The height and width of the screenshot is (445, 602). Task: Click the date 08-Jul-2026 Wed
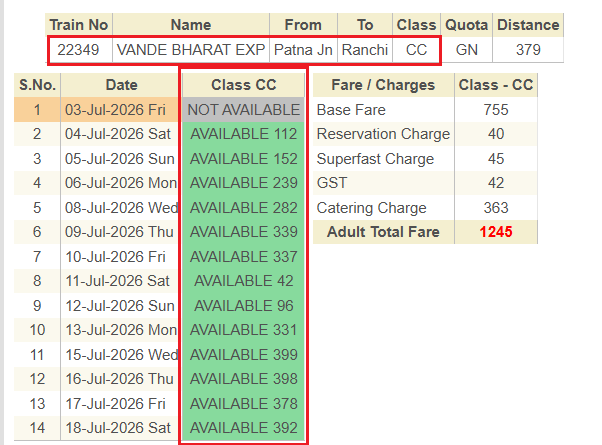pyautogui.click(x=121, y=208)
